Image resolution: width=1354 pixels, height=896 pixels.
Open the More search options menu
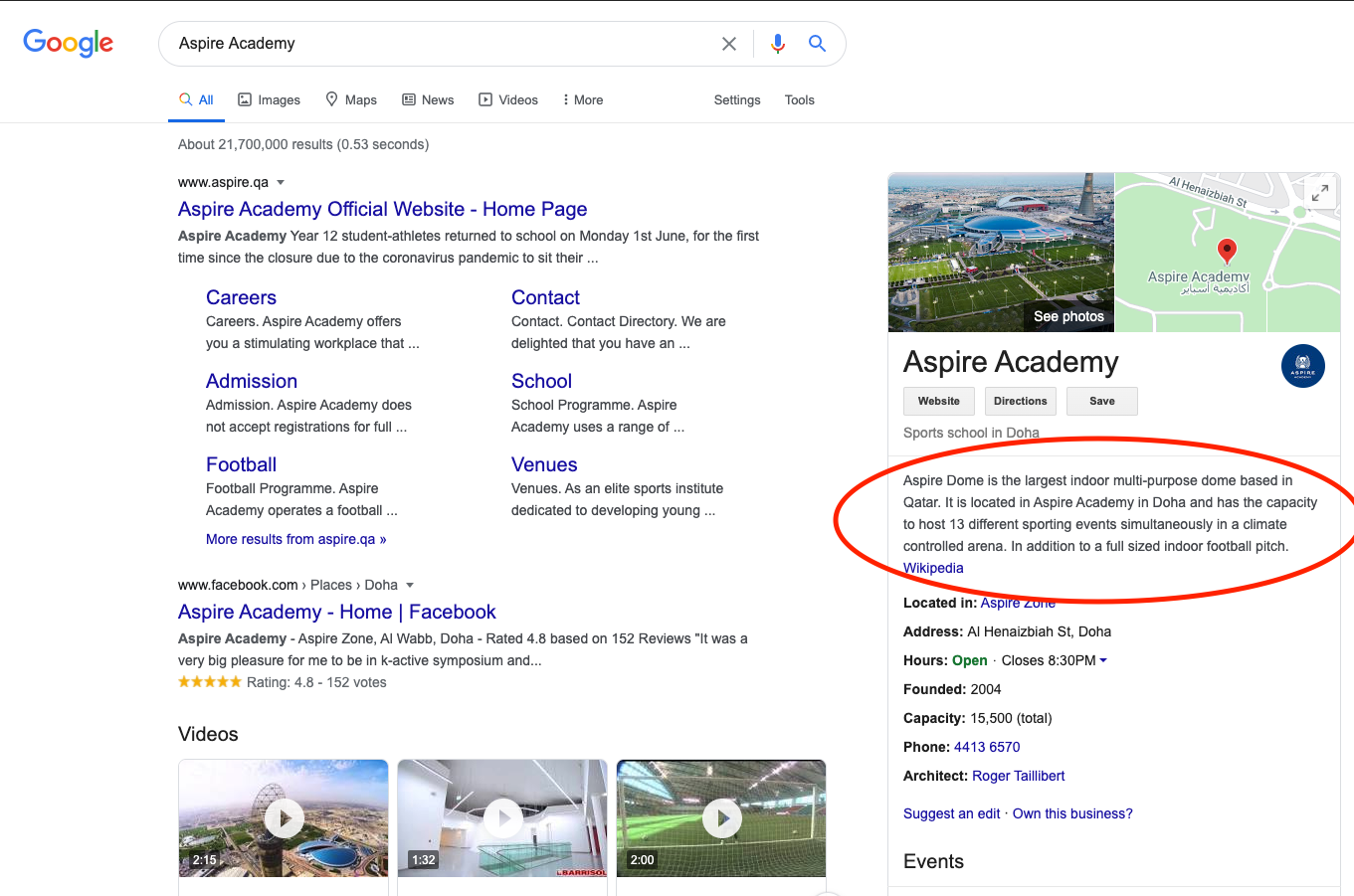tap(583, 99)
